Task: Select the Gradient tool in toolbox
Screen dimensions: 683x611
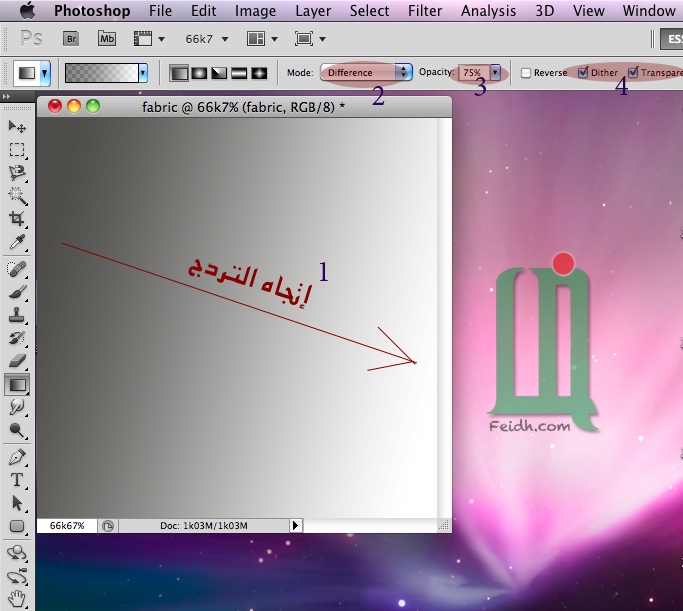Action: (x=17, y=385)
